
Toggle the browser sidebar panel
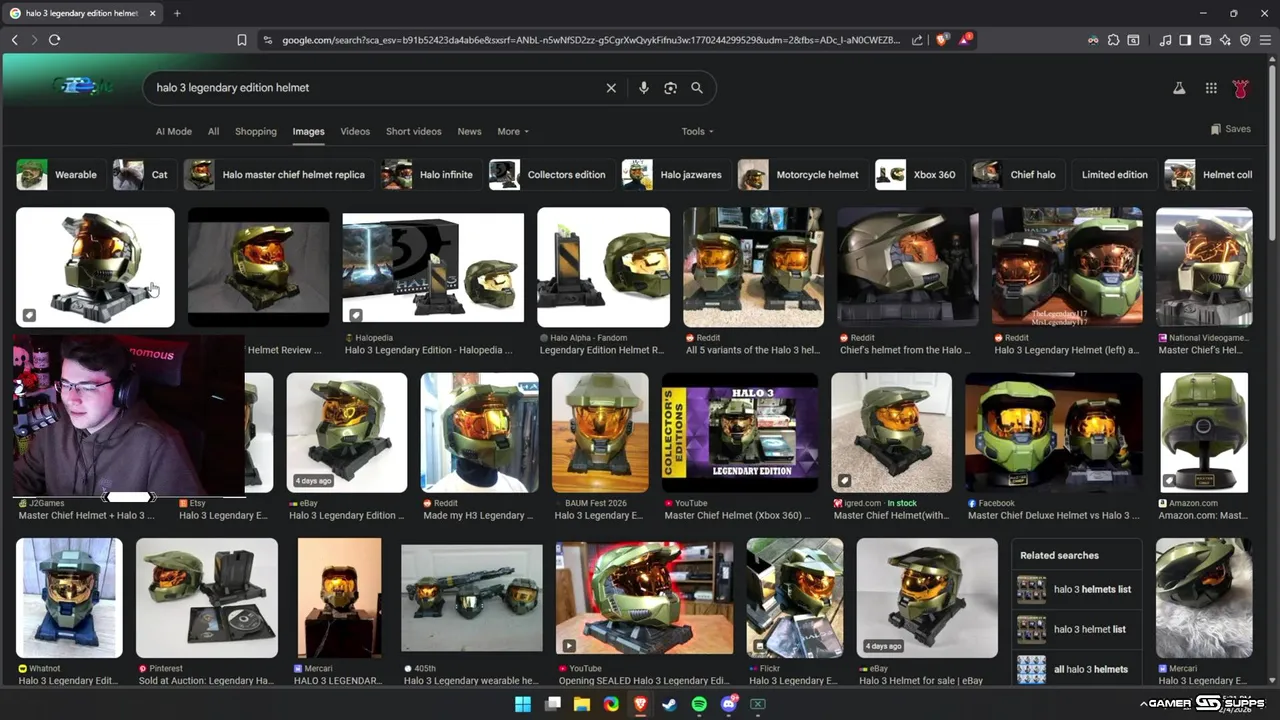[1185, 40]
